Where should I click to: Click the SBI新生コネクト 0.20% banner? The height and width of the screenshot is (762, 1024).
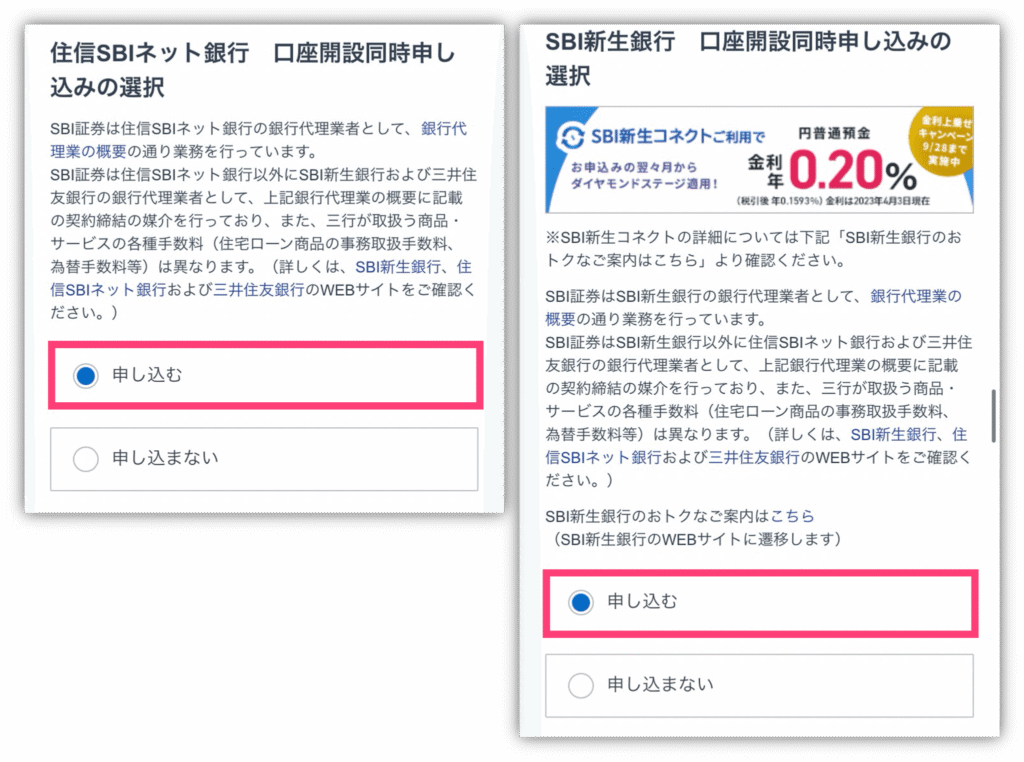pos(759,160)
